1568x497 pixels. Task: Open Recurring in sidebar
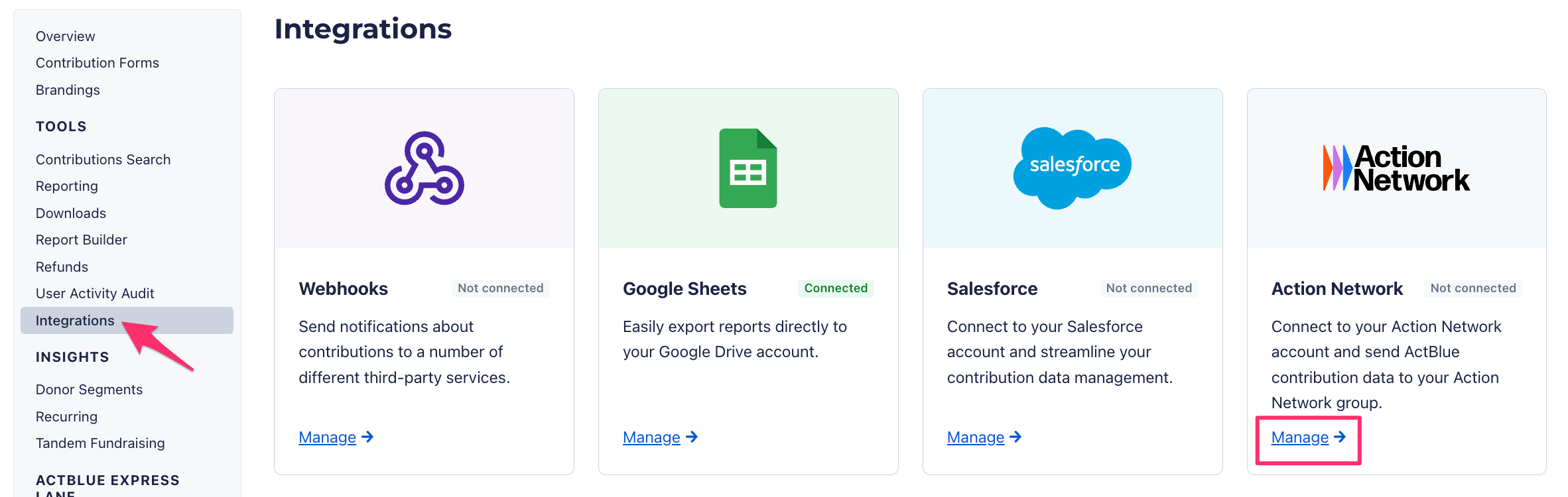(x=66, y=417)
